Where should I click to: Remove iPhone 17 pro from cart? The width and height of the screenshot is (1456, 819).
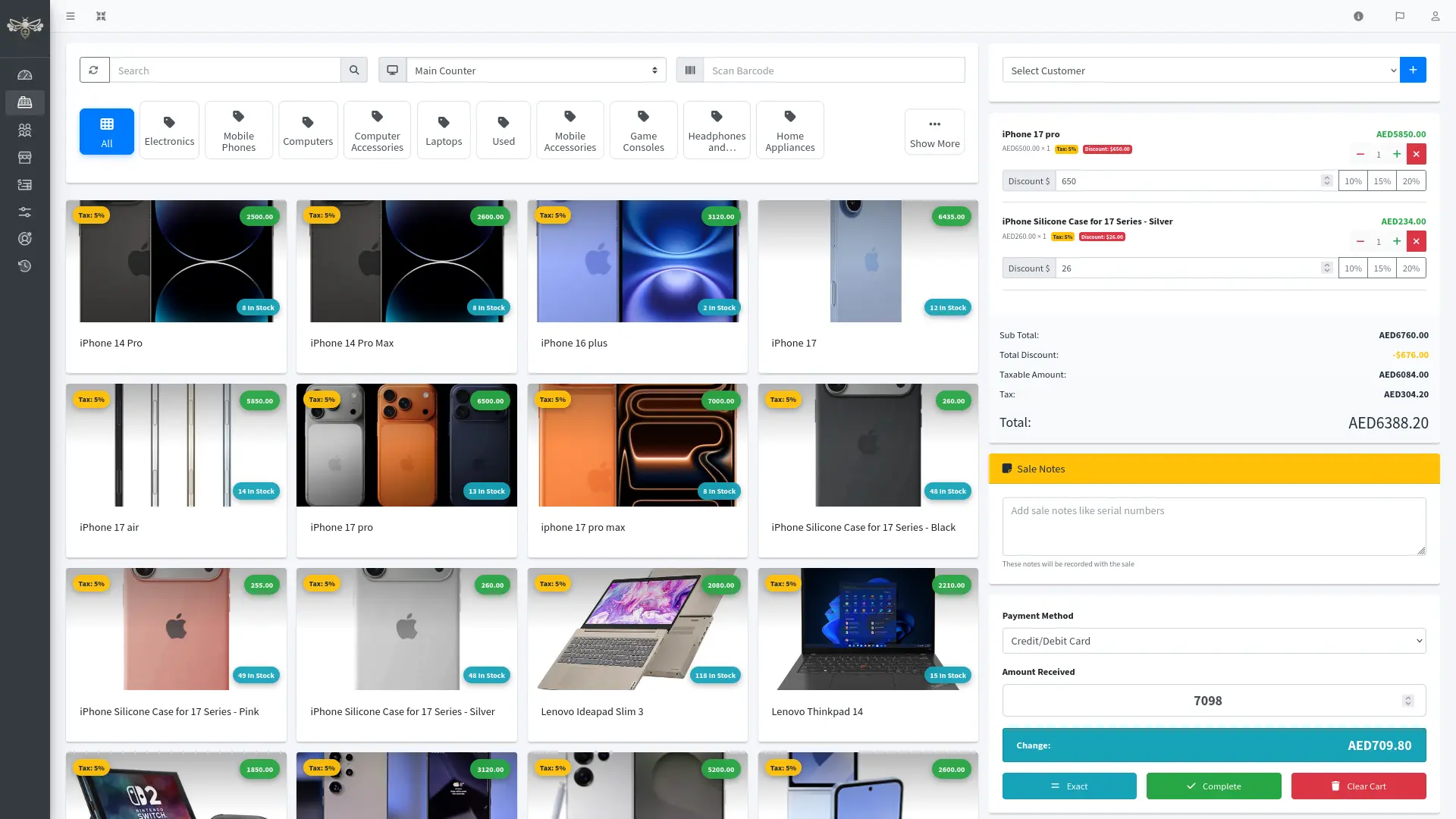[1416, 155]
